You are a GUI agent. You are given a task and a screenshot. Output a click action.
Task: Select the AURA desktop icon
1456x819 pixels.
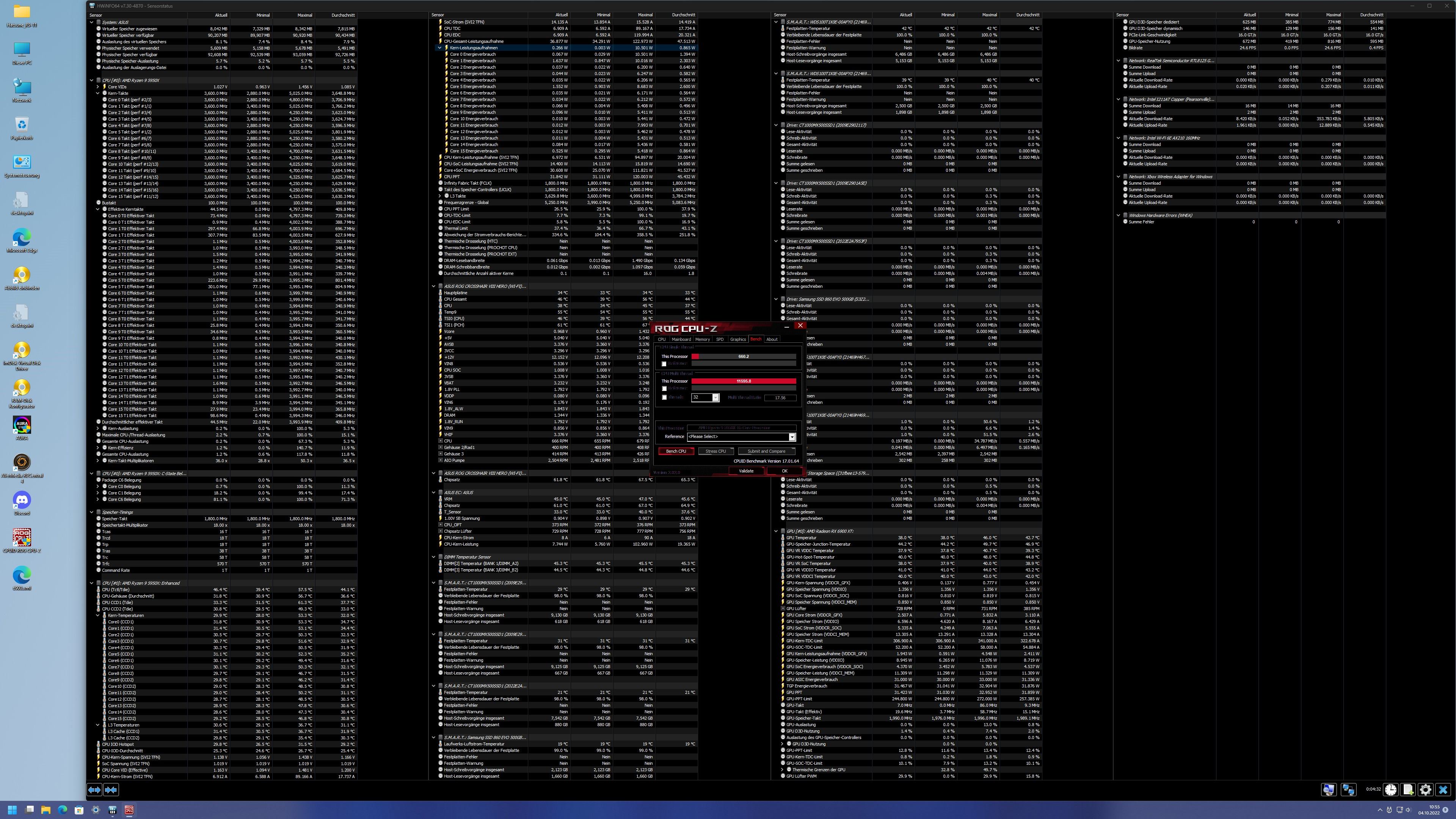[22, 428]
